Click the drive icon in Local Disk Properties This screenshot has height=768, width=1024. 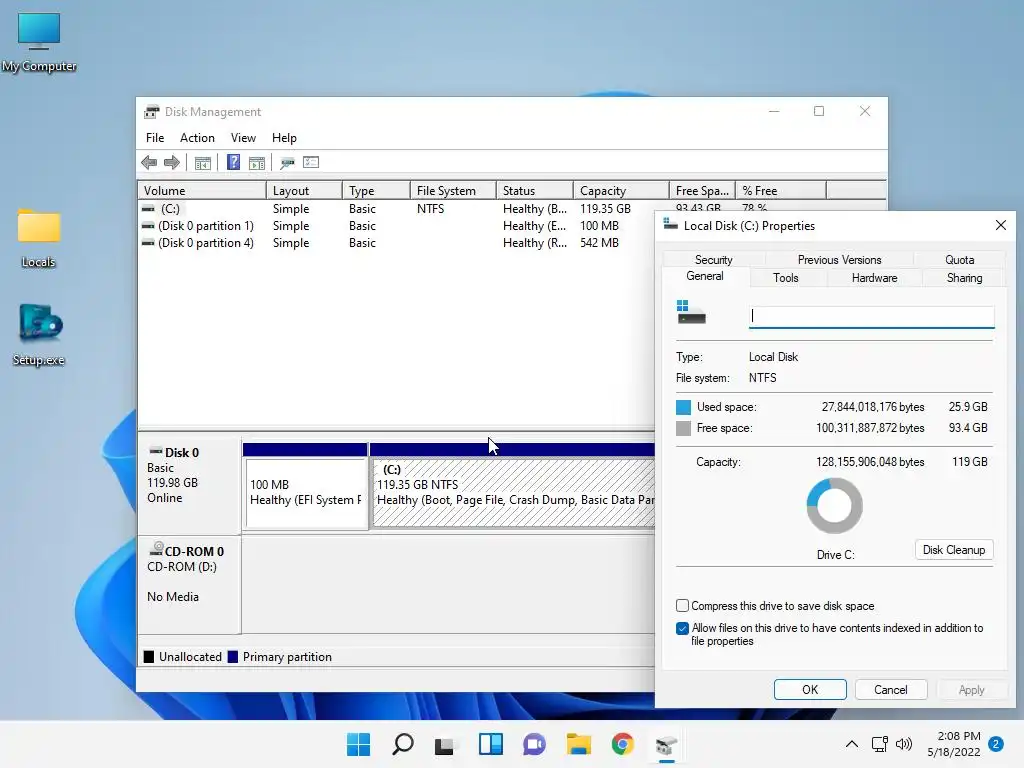[691, 312]
